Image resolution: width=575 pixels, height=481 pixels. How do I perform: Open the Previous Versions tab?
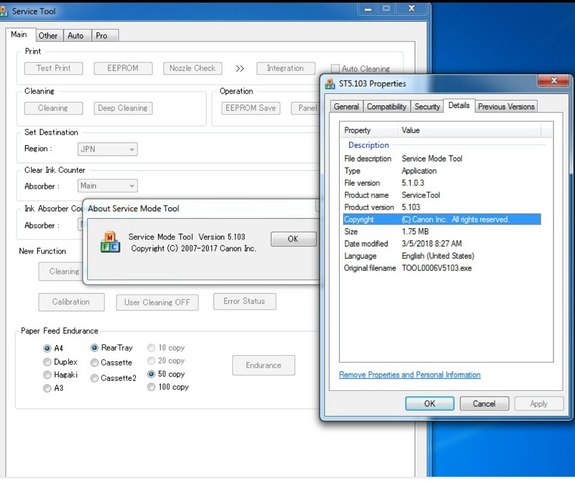pos(506,107)
